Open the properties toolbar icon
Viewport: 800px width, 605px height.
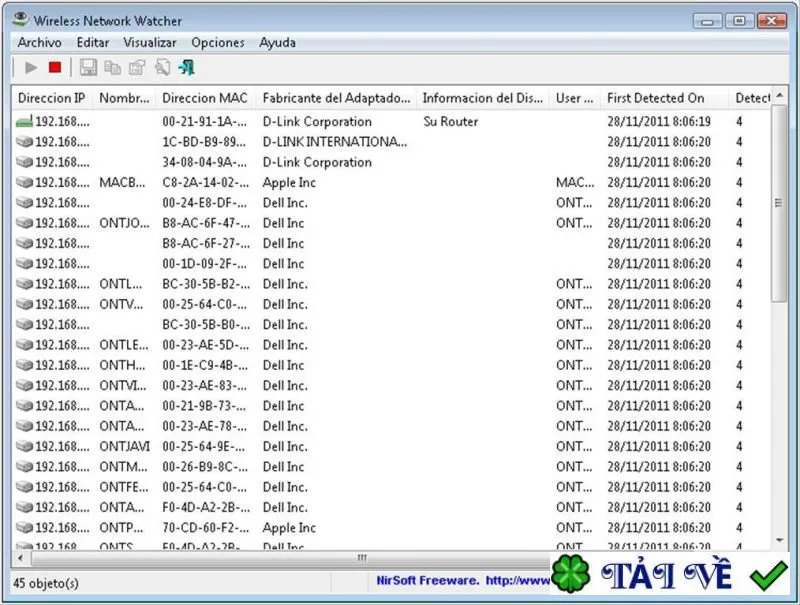pyautogui.click(x=137, y=67)
